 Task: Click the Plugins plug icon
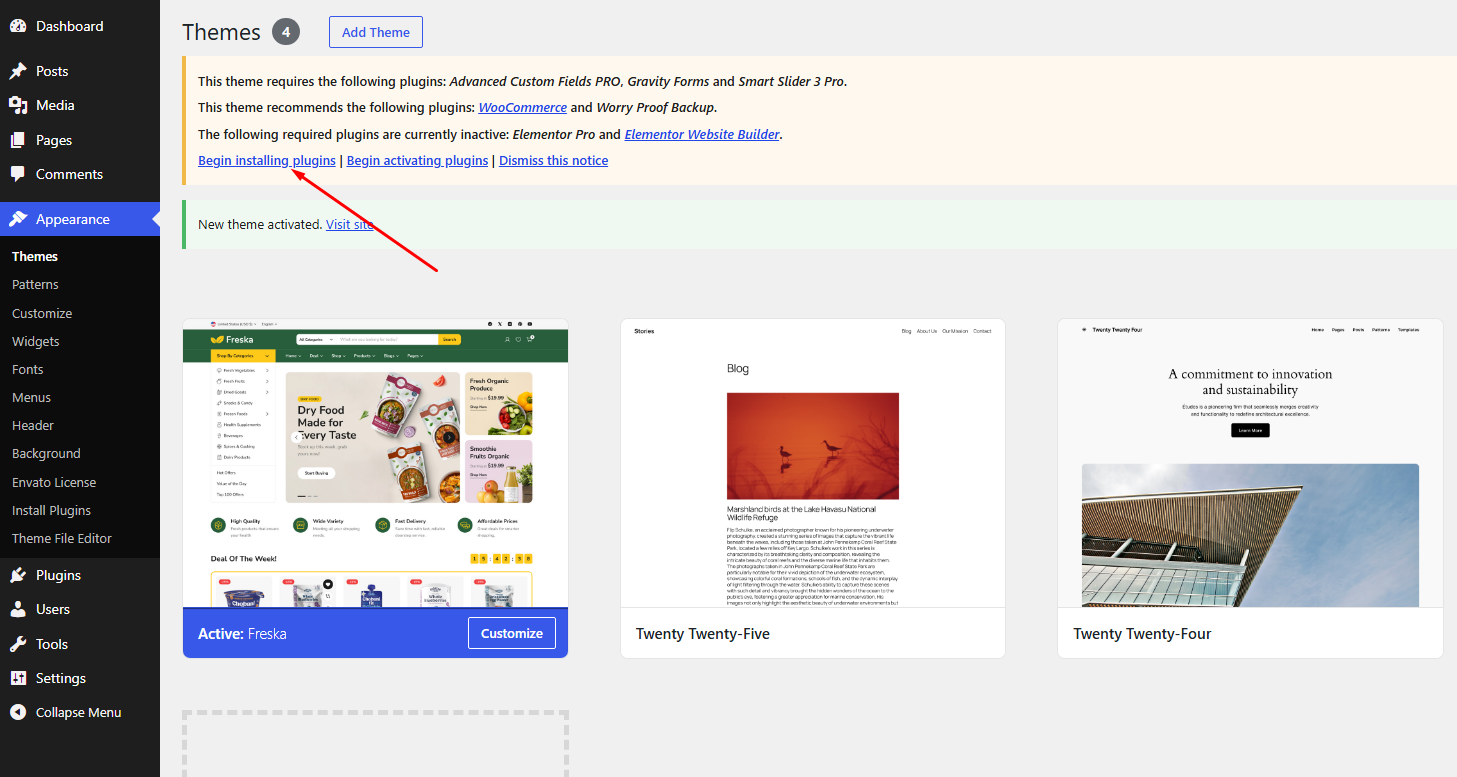(x=18, y=575)
